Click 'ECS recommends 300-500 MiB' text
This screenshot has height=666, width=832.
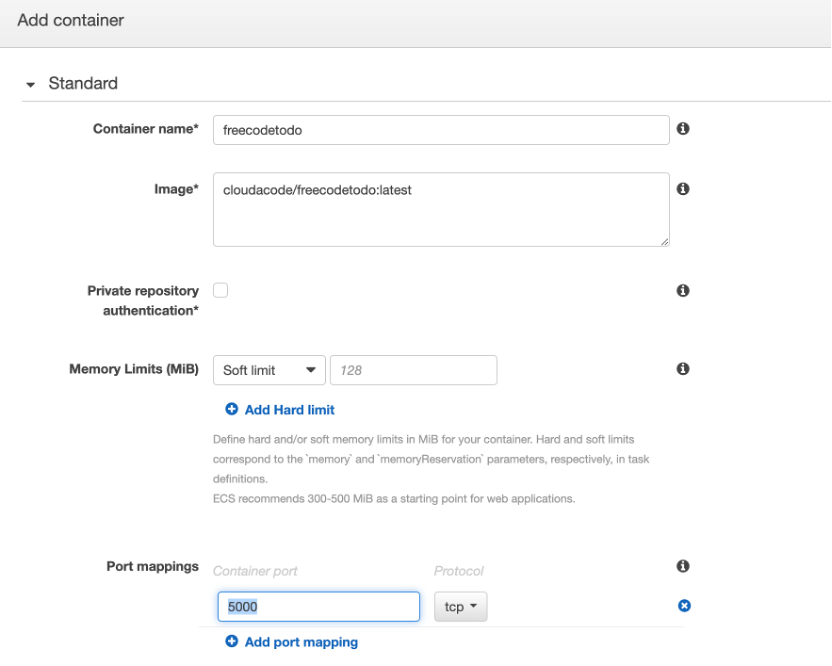(394, 499)
